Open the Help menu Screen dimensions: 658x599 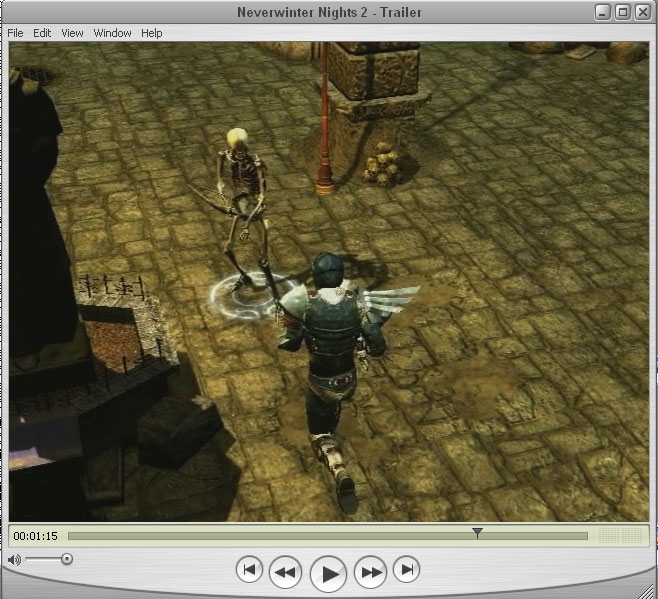[151, 33]
